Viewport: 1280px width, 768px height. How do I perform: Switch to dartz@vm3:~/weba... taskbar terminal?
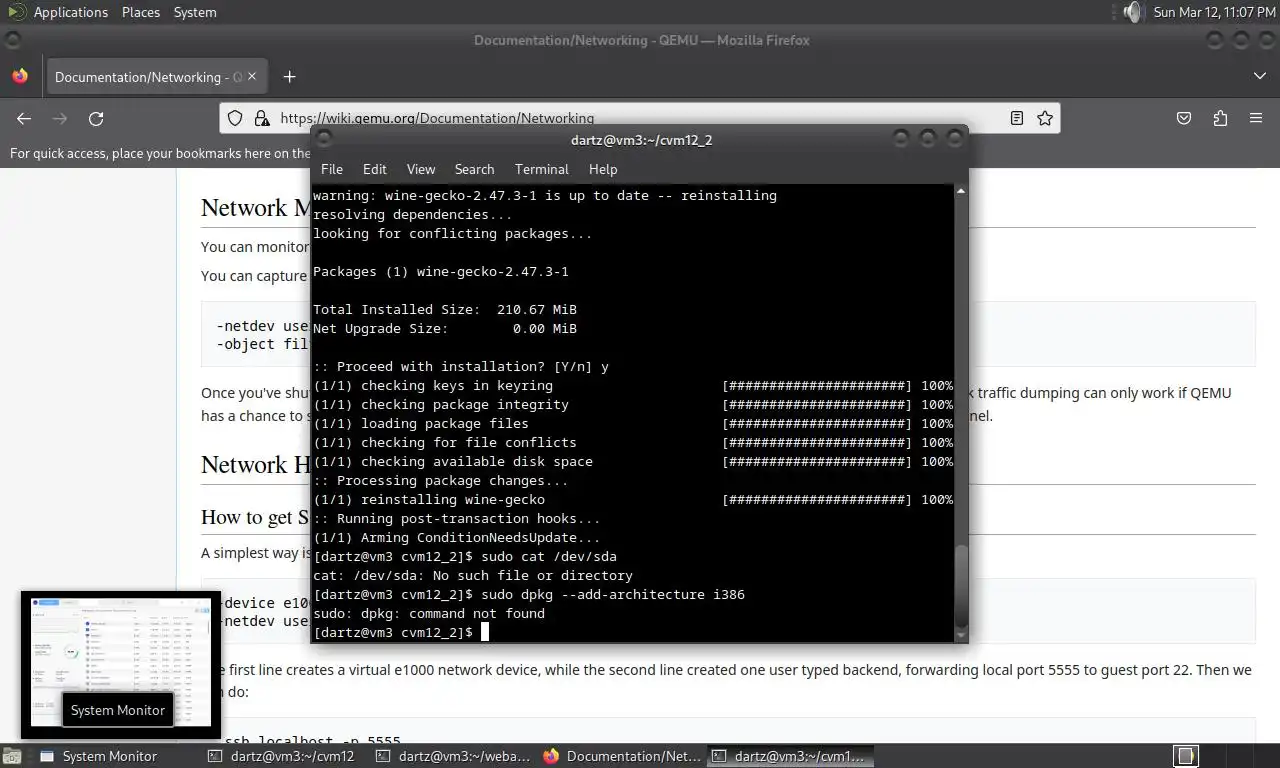(453, 756)
